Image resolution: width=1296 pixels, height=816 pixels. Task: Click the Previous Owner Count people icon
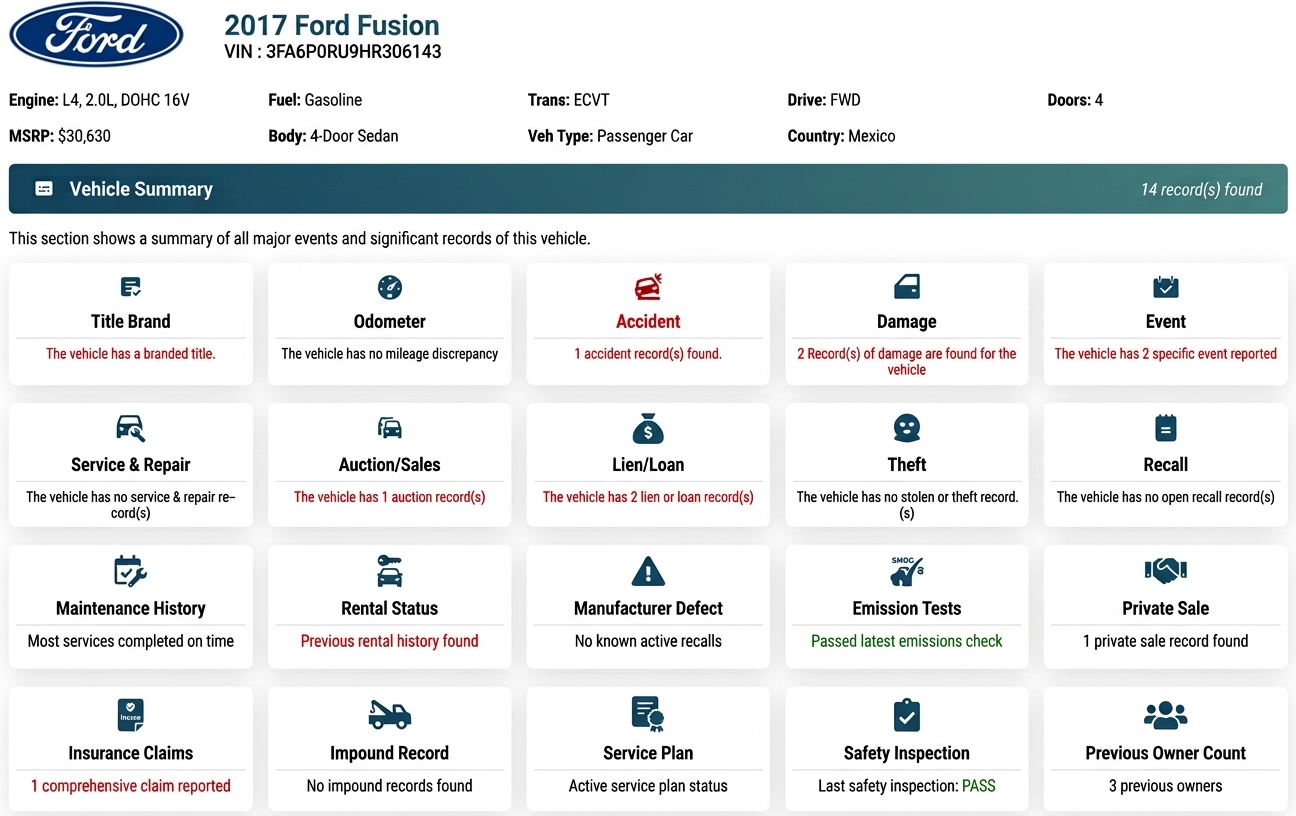point(1166,715)
